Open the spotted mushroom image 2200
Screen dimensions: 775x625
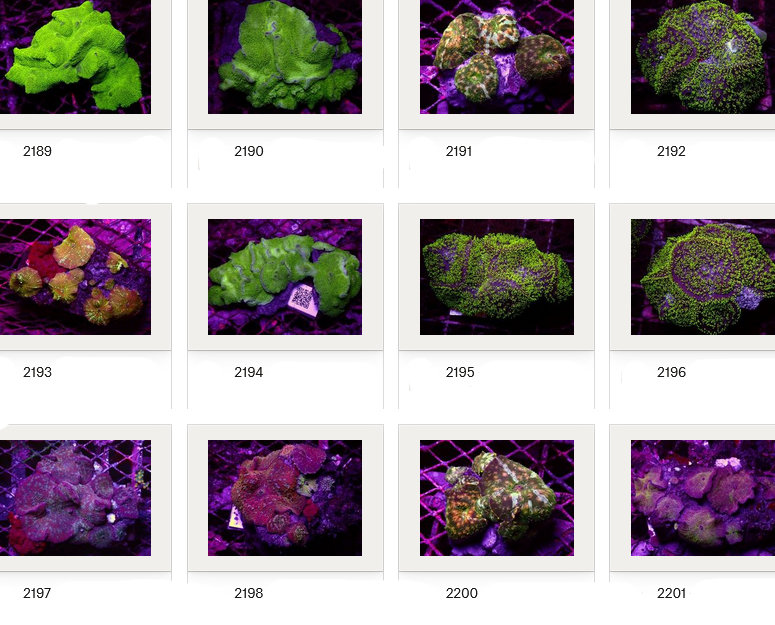[497, 498]
